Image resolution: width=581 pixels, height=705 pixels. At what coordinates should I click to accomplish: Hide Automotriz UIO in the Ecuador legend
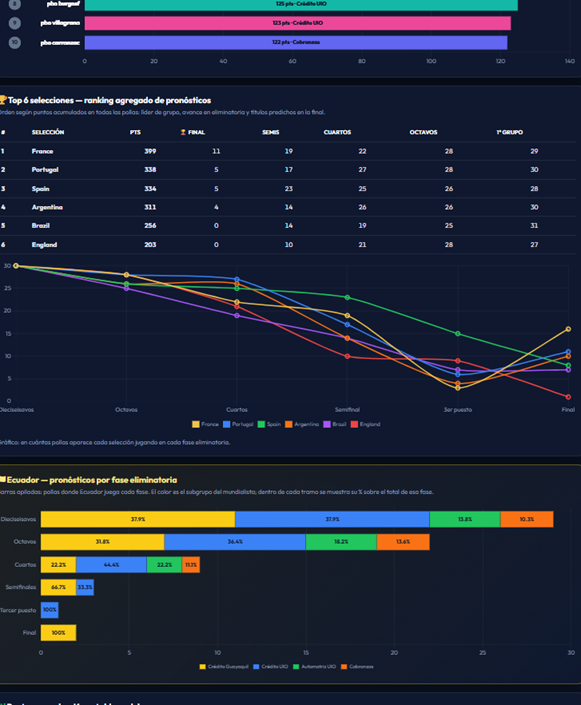314,666
